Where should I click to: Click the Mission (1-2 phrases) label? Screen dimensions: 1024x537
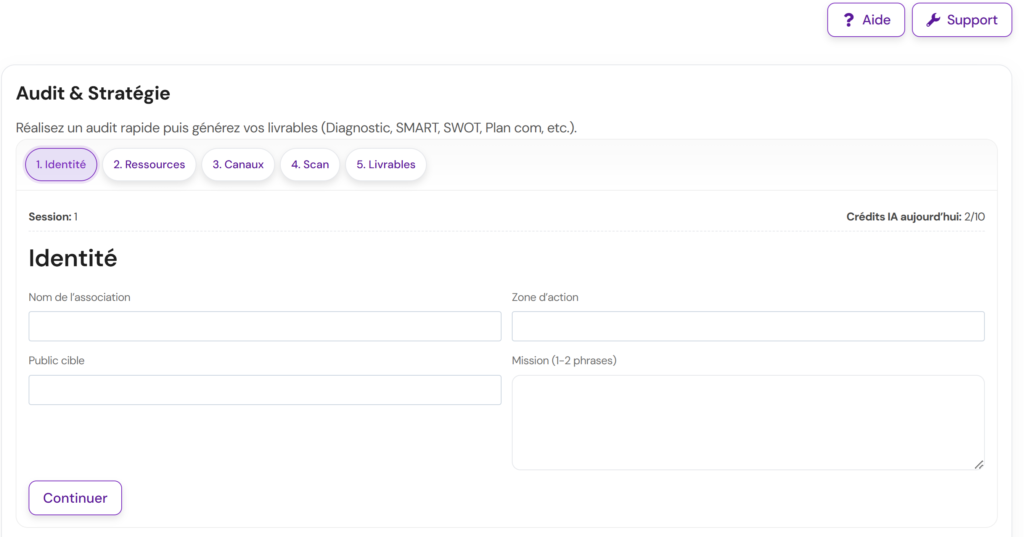tap(564, 360)
